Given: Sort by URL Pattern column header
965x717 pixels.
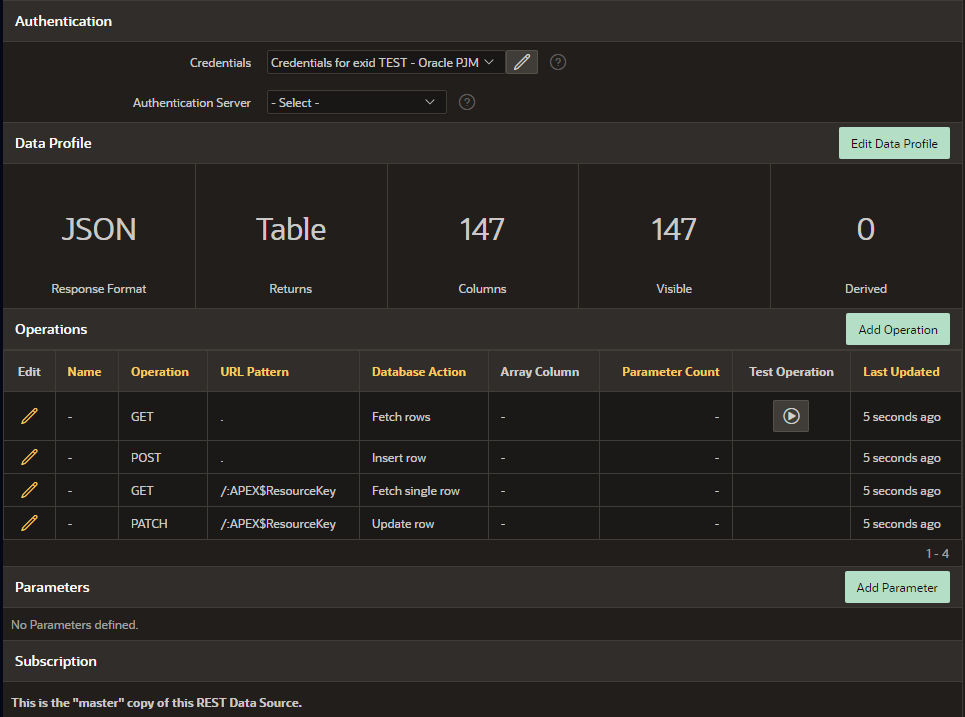Looking at the screenshot, I should [254, 371].
